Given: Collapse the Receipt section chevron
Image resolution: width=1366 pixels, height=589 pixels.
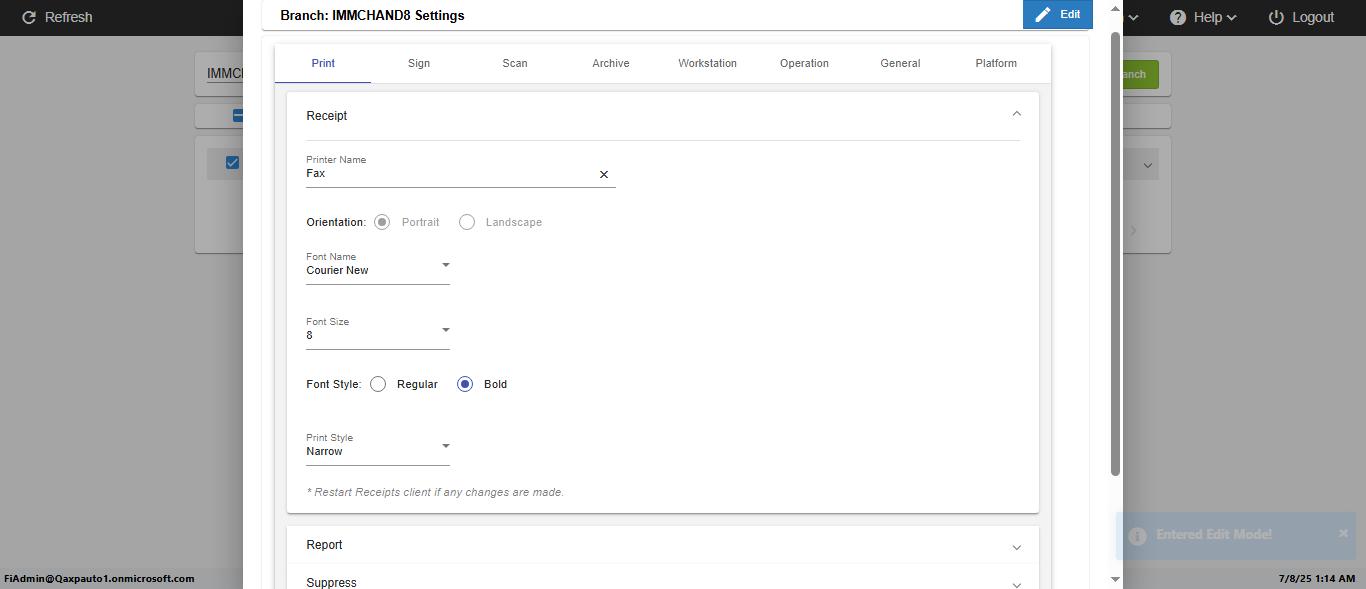Looking at the screenshot, I should (x=1016, y=115).
